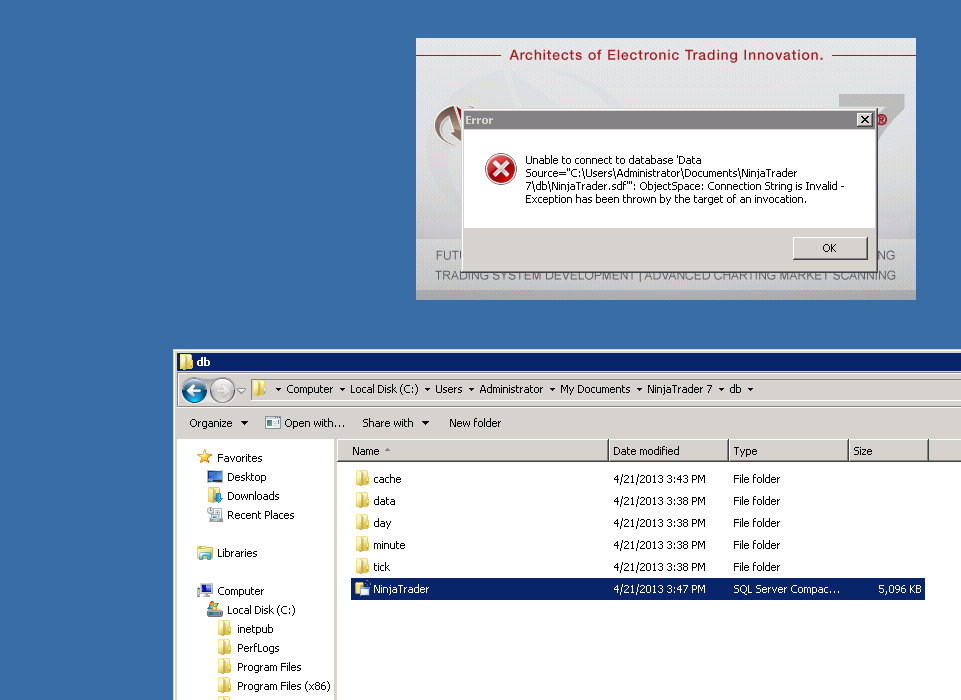
Task: Click the Libraries icon in sidebar
Action: (x=205, y=552)
